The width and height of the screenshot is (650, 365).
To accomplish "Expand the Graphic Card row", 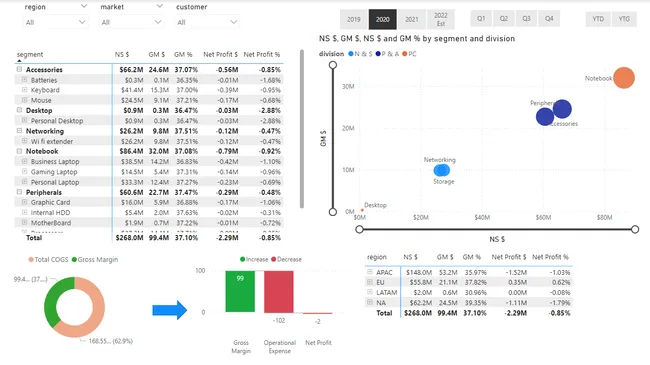I will pyautogui.click(x=24, y=202).
